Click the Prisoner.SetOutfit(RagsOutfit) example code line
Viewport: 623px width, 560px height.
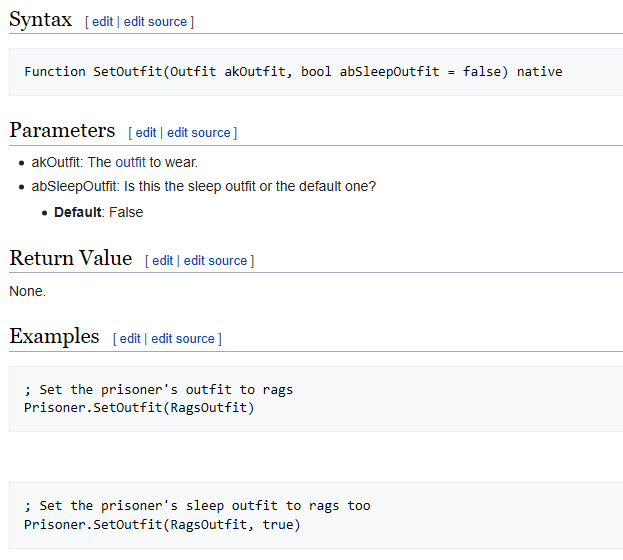tap(139, 407)
